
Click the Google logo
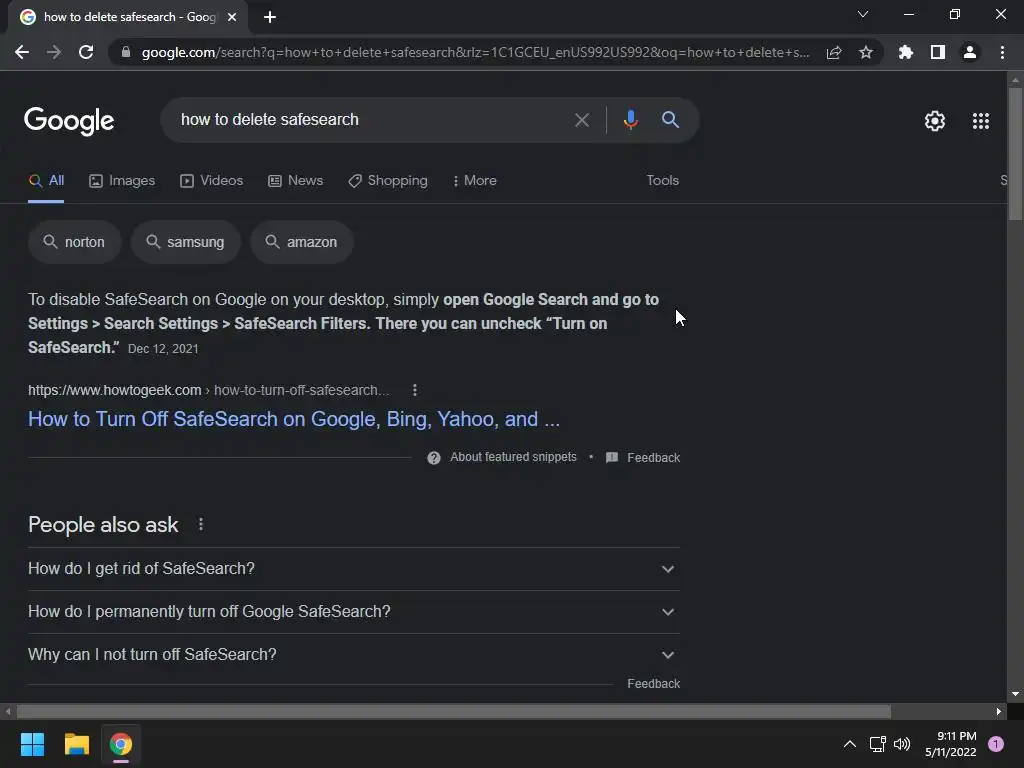click(69, 121)
